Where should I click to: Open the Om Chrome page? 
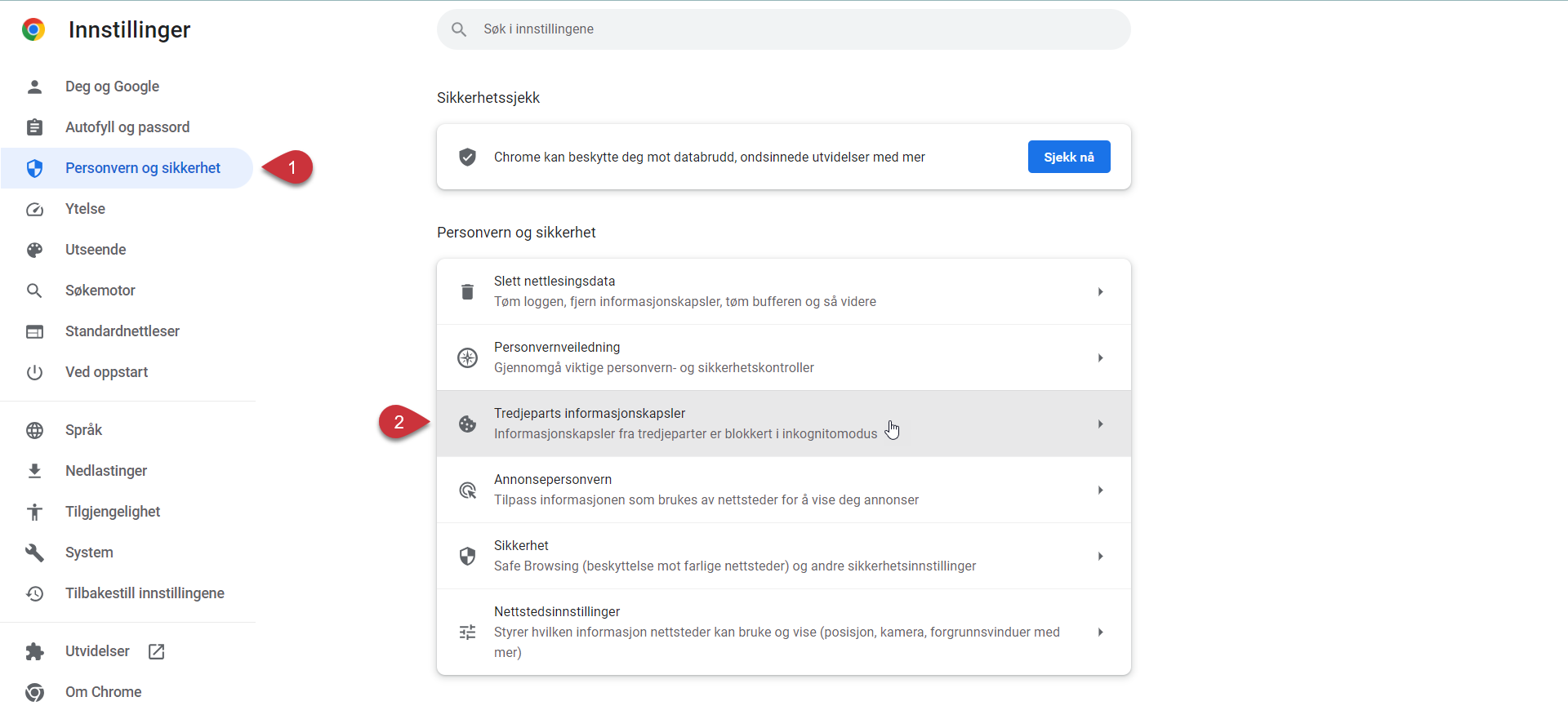pyautogui.click(x=127, y=692)
